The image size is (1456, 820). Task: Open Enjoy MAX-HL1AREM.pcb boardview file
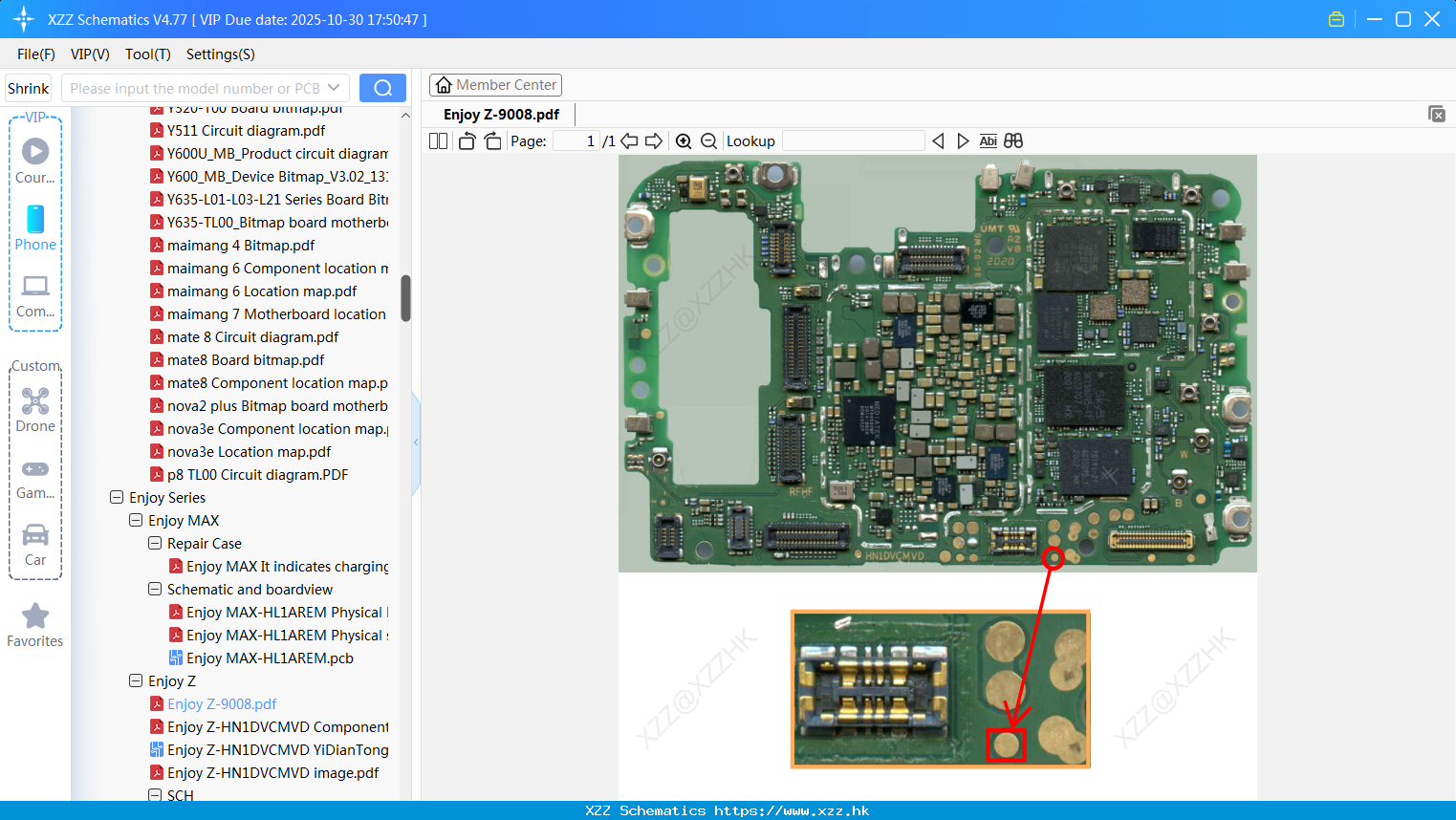(270, 658)
